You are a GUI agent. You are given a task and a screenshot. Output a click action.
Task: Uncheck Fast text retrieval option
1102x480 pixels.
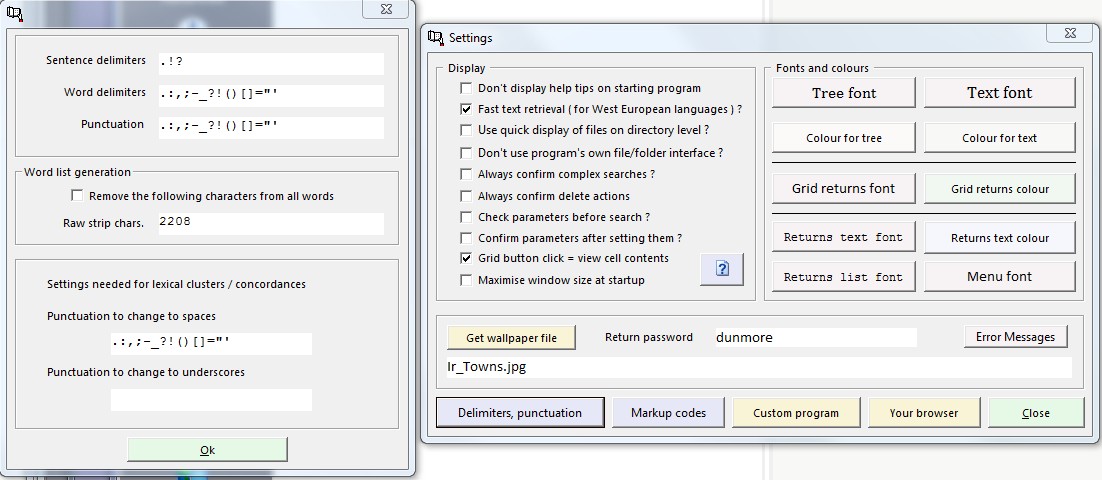pos(466,109)
